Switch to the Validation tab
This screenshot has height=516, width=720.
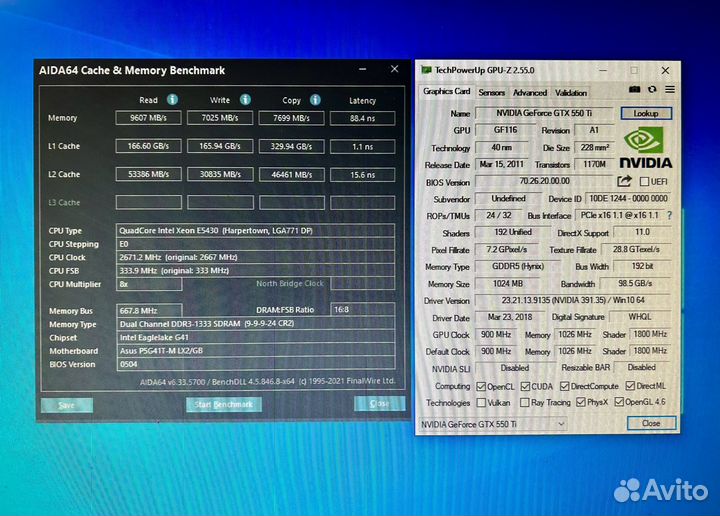coord(571,93)
